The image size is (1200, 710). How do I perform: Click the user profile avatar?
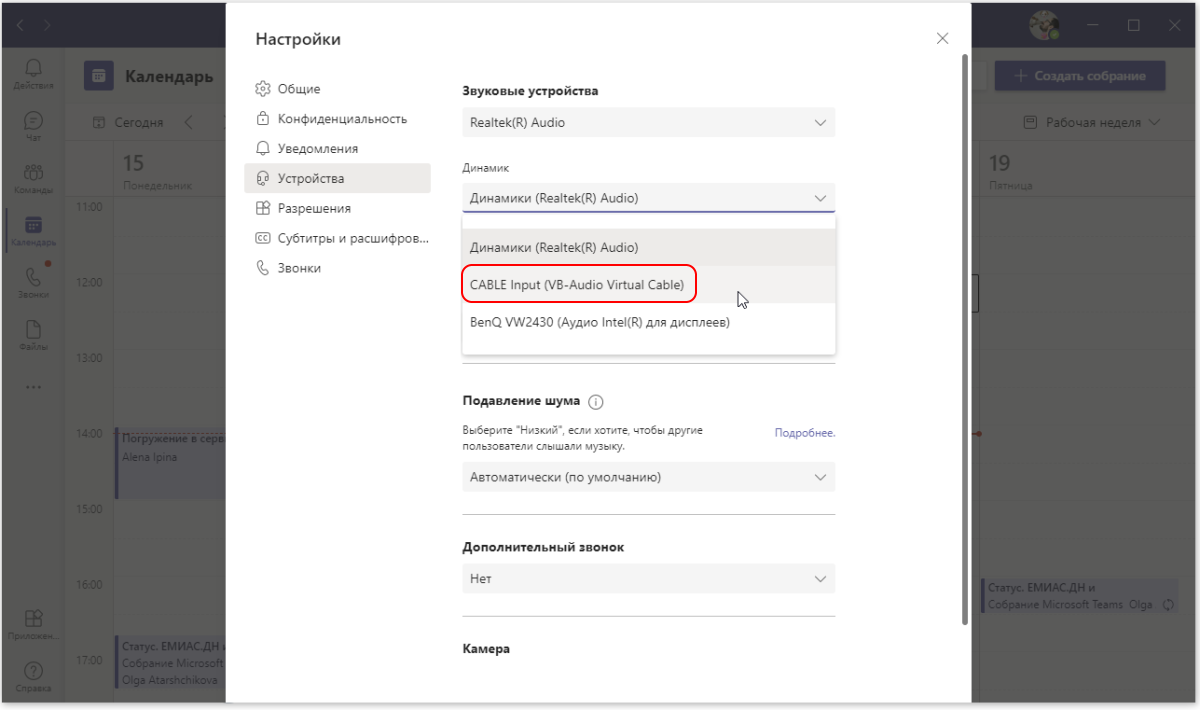(1045, 25)
